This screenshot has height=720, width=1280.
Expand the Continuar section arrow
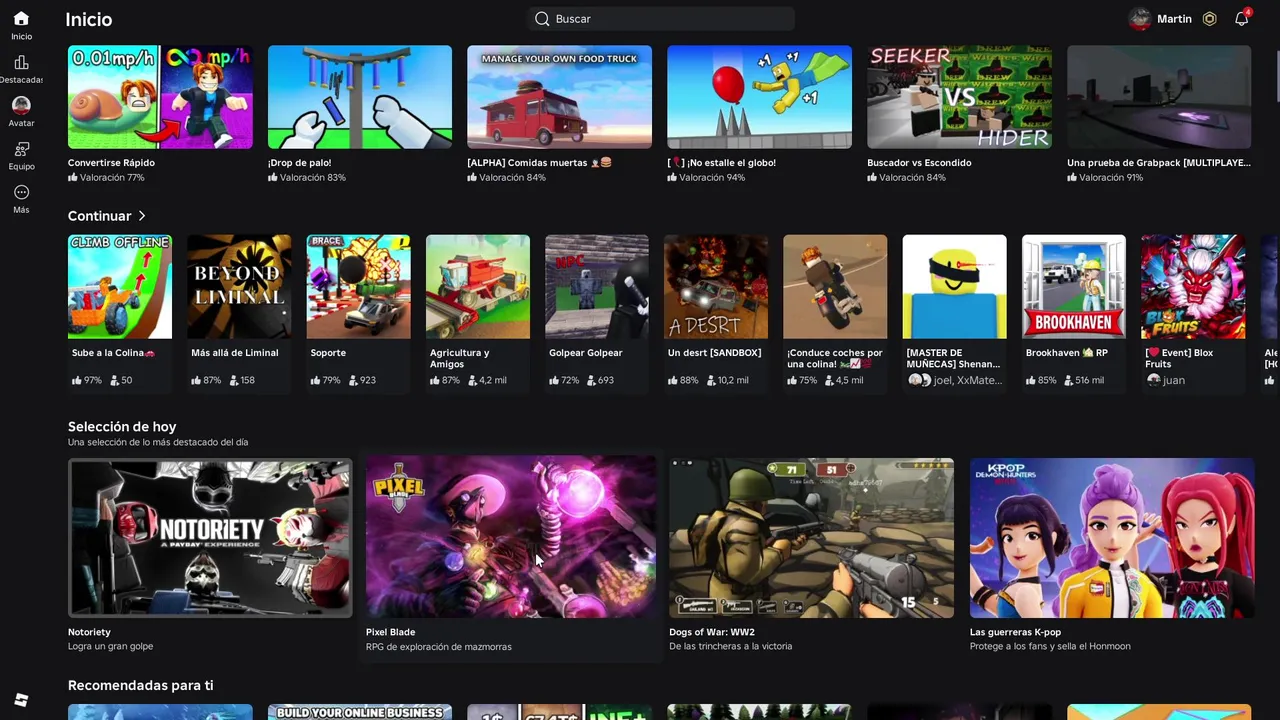point(142,216)
